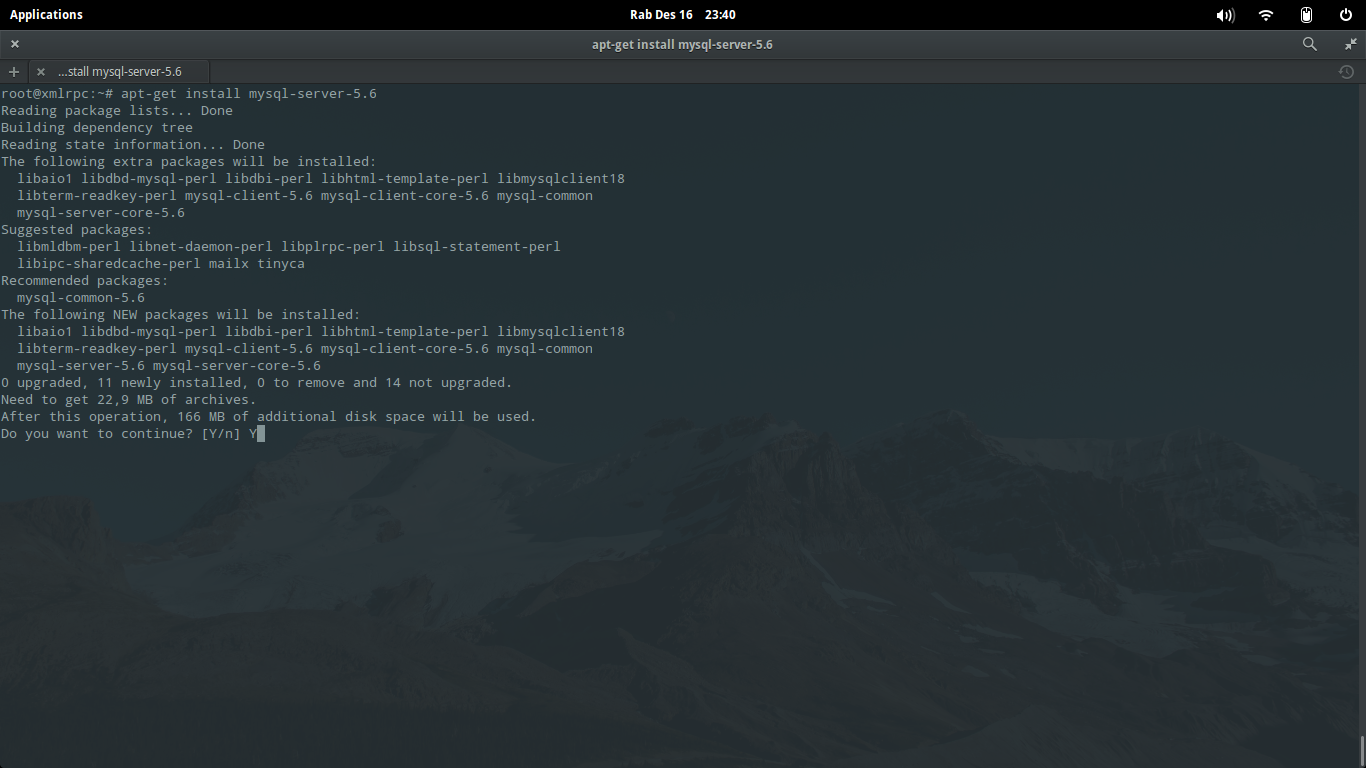This screenshot has width=1366, height=768.
Task: Click 'Reading package lists... Done' line
Action: coord(117,111)
